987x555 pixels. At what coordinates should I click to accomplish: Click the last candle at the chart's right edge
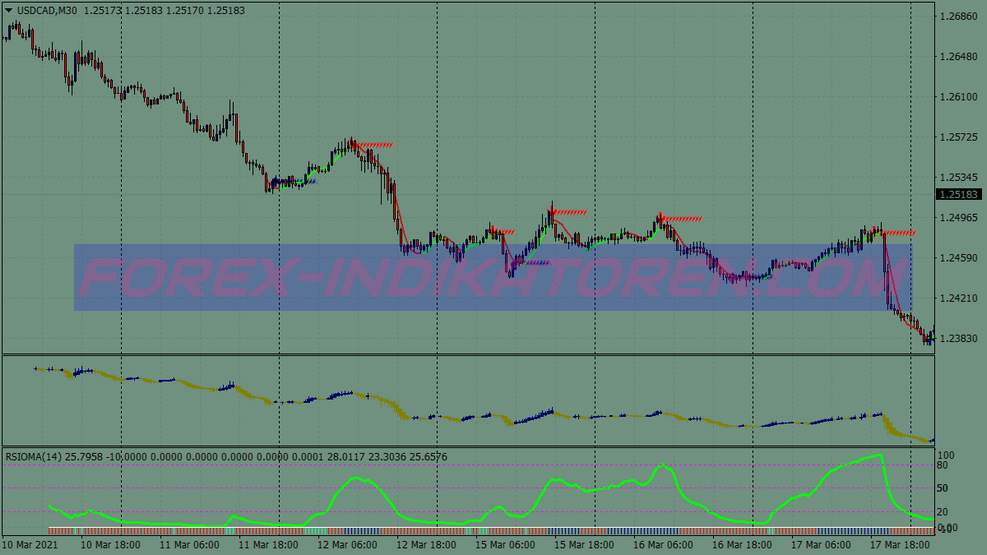point(931,335)
